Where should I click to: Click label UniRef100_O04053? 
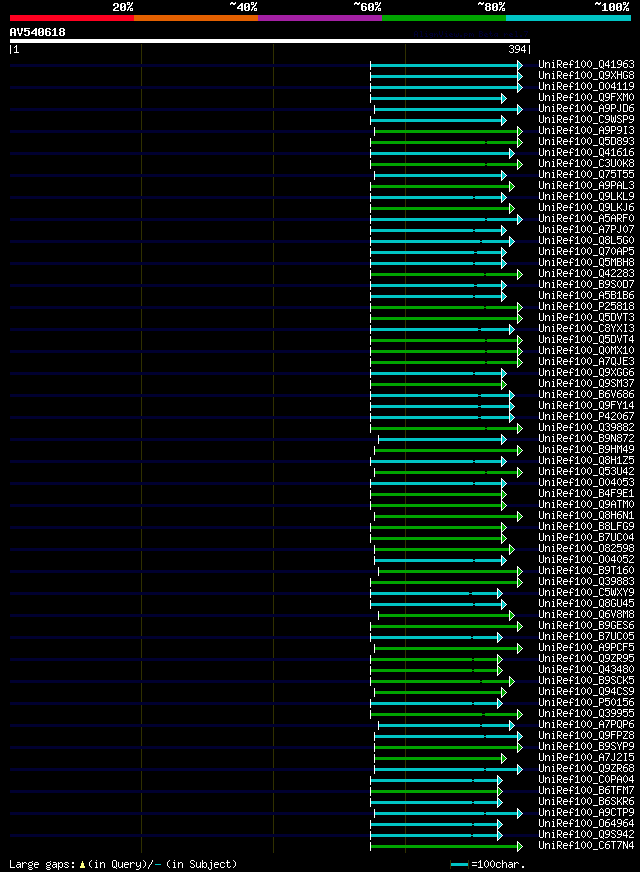coord(586,483)
